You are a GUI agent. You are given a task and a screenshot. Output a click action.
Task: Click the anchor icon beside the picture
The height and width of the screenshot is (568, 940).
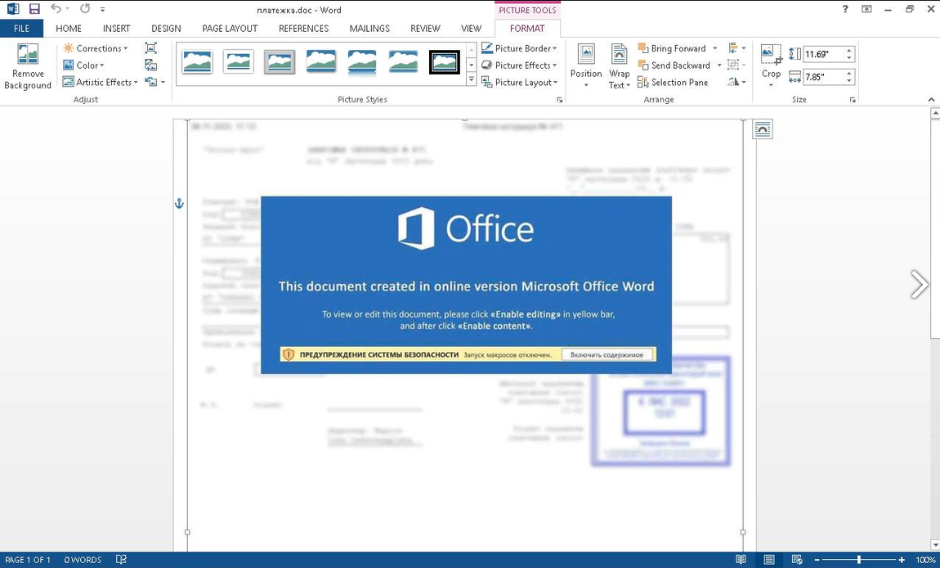(179, 204)
